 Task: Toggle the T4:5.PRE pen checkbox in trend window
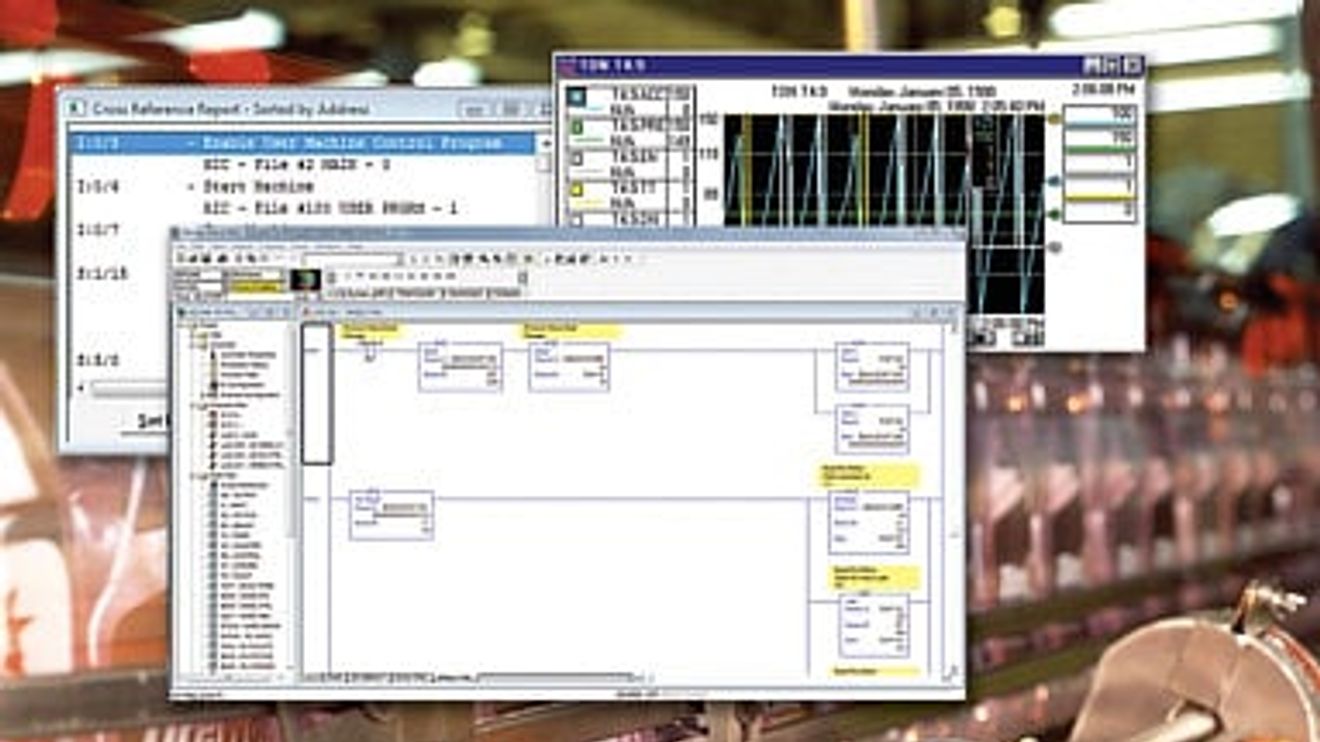point(576,128)
